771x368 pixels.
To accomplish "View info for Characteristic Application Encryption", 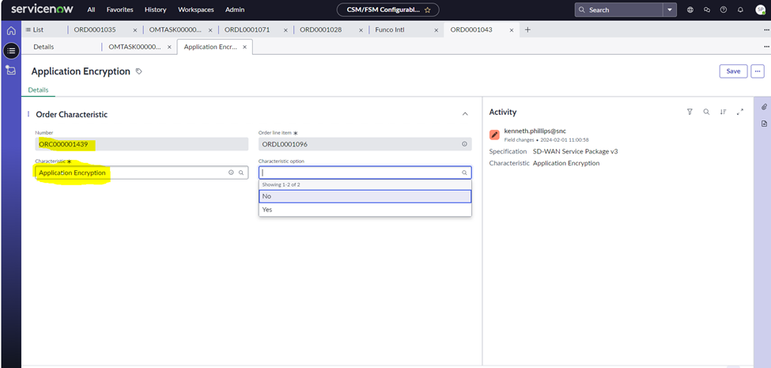I will pos(231,173).
